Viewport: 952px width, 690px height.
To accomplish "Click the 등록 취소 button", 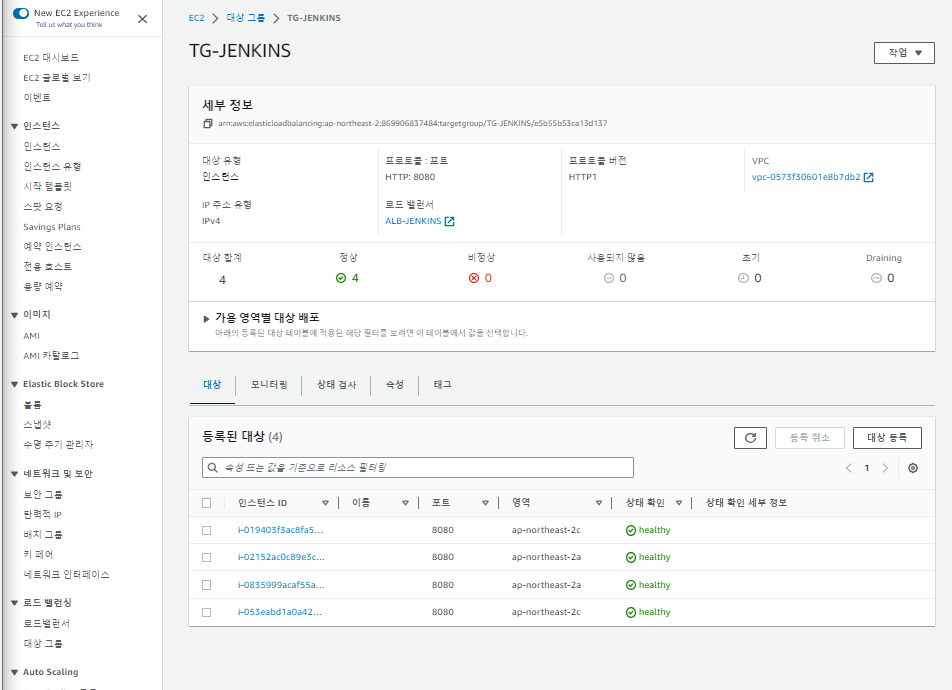I will (x=809, y=438).
